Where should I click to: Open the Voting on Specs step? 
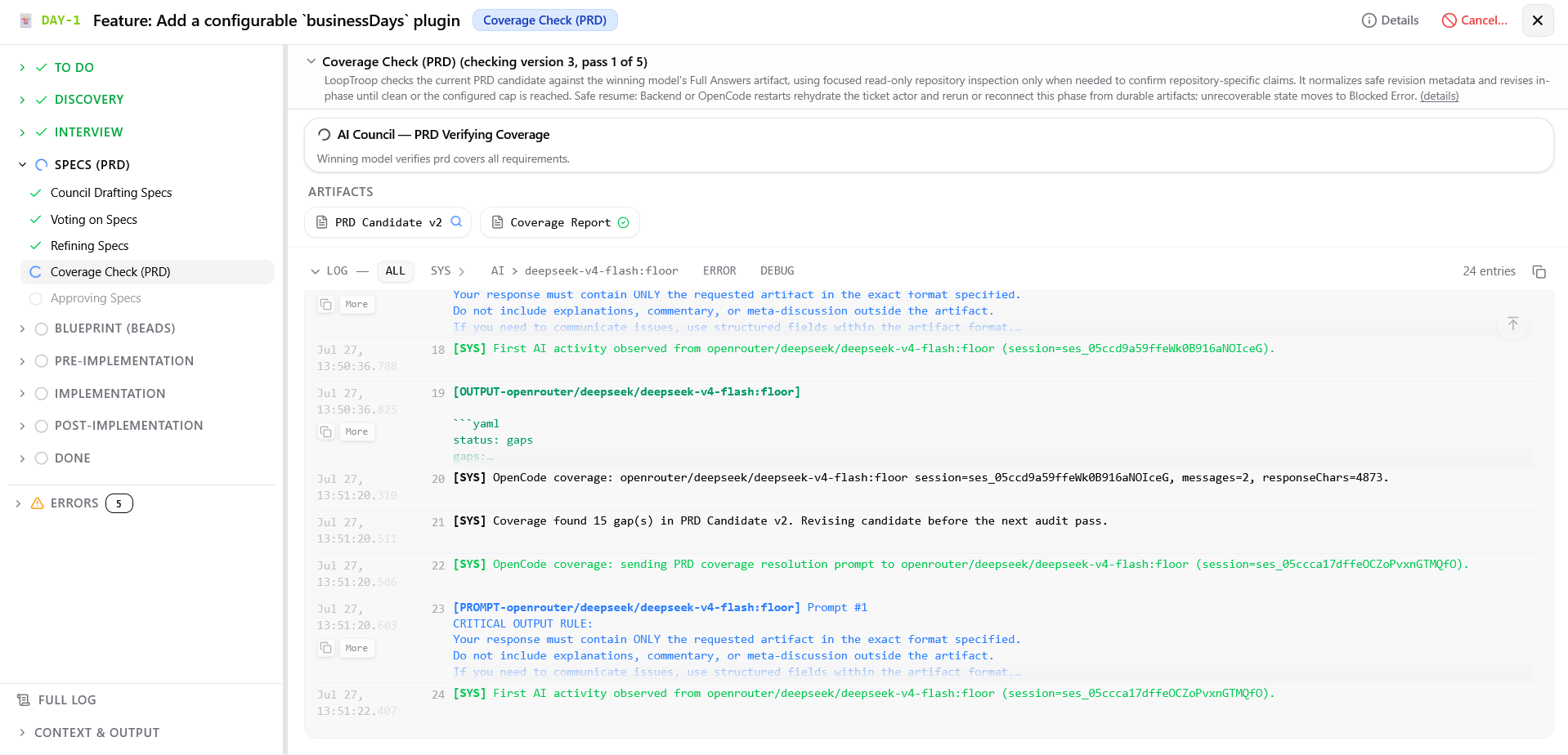coord(94,220)
